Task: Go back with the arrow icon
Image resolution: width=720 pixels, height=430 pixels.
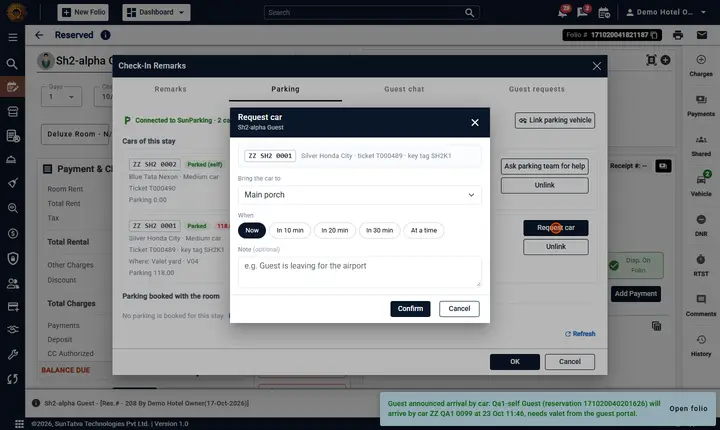Action: (x=39, y=35)
